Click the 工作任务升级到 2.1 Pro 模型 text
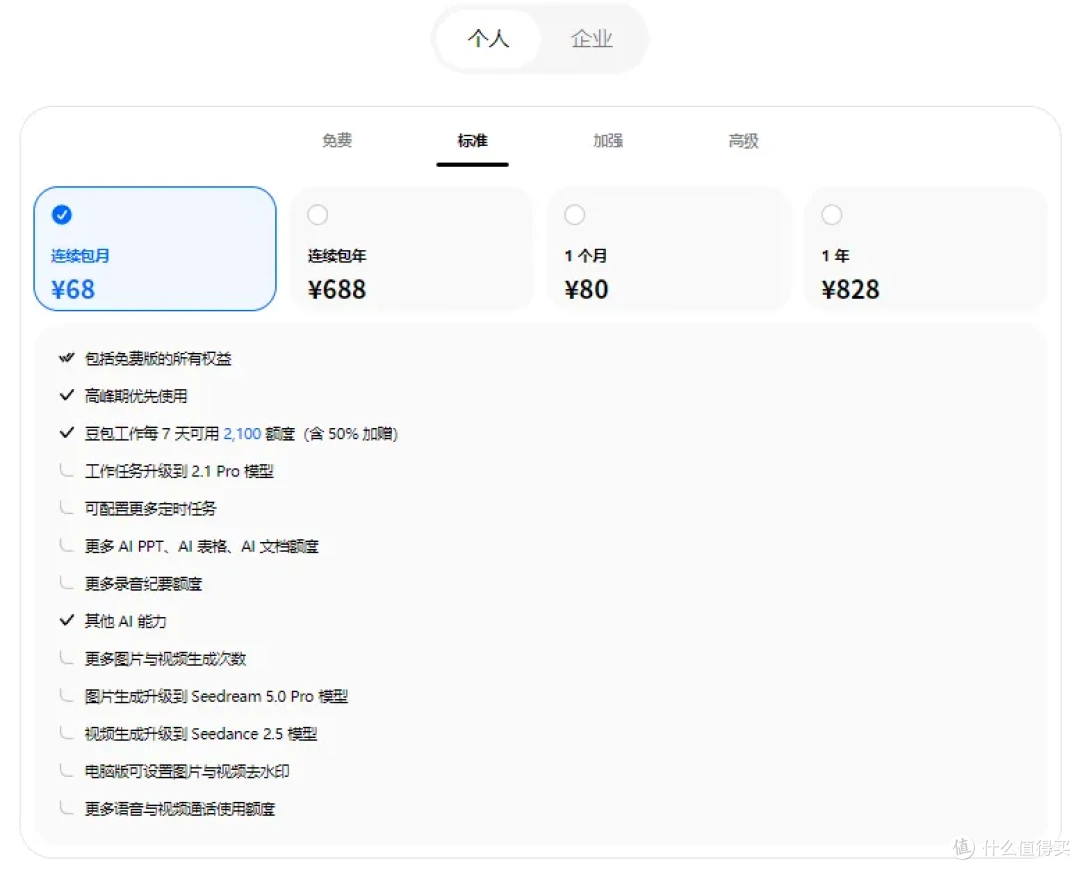This screenshot has height=870, width=1080. tap(179, 471)
